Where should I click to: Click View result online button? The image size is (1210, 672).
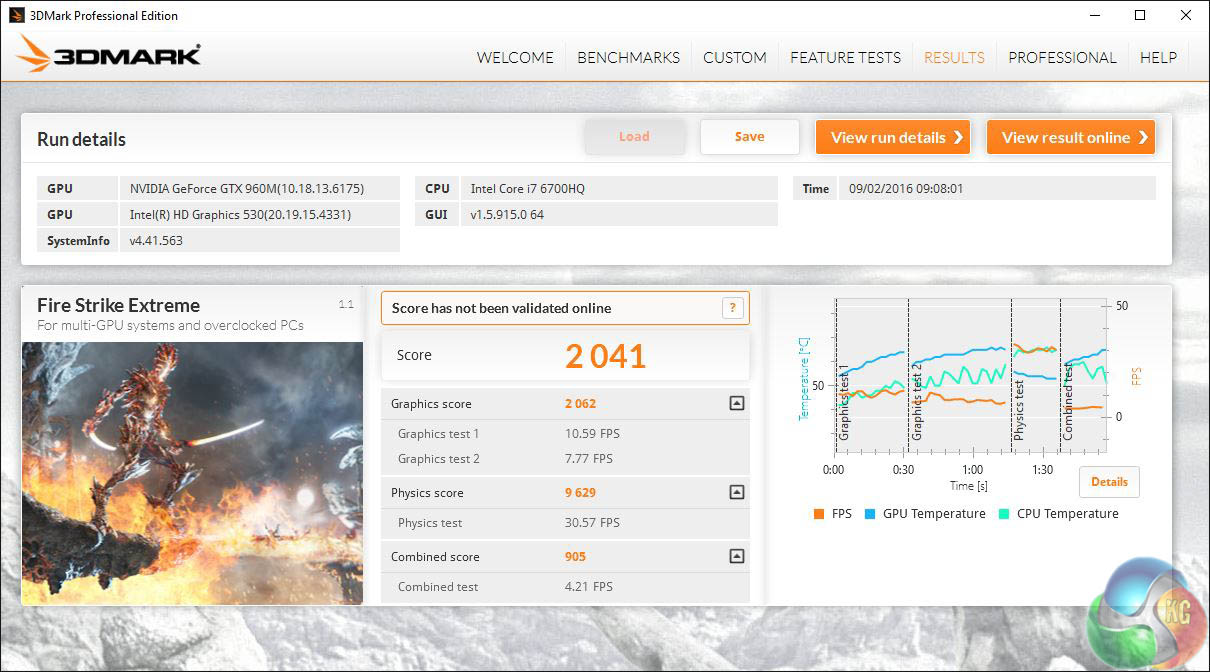click(1071, 137)
